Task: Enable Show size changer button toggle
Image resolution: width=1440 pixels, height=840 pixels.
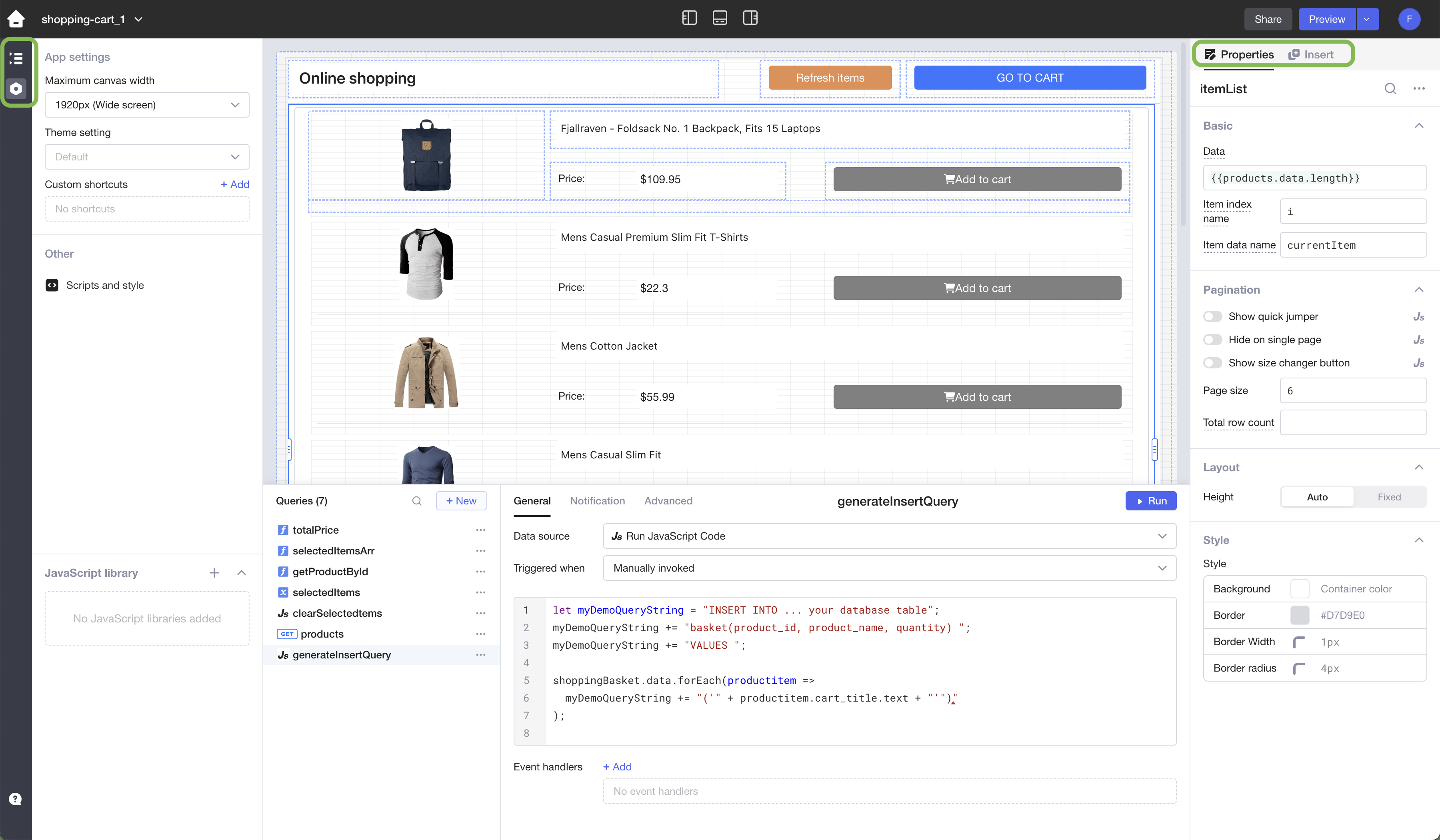Action: 1212,363
